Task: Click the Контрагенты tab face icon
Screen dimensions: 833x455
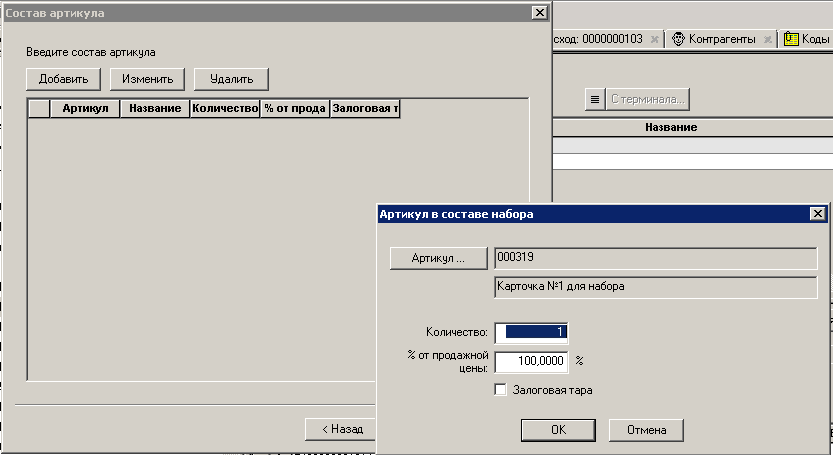Action: pyautogui.click(x=678, y=39)
